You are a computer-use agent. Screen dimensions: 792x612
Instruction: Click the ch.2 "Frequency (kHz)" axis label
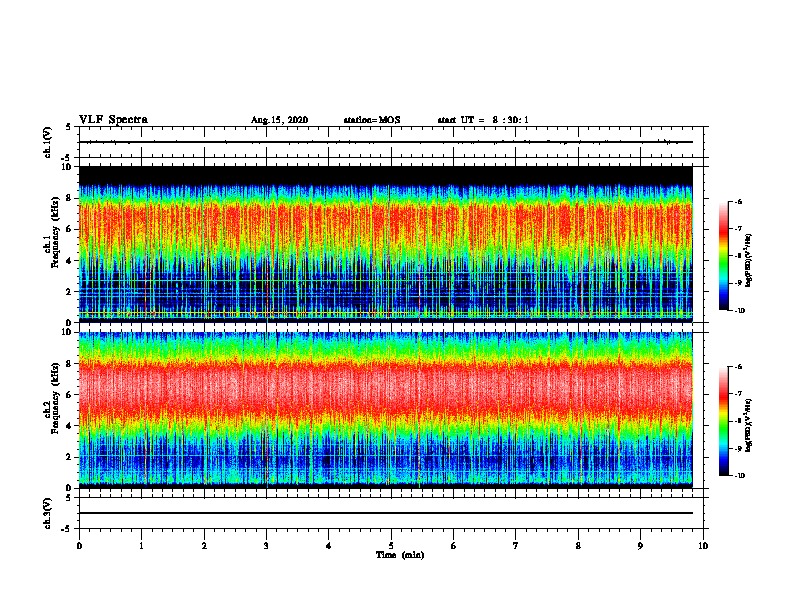[x=56, y=397]
